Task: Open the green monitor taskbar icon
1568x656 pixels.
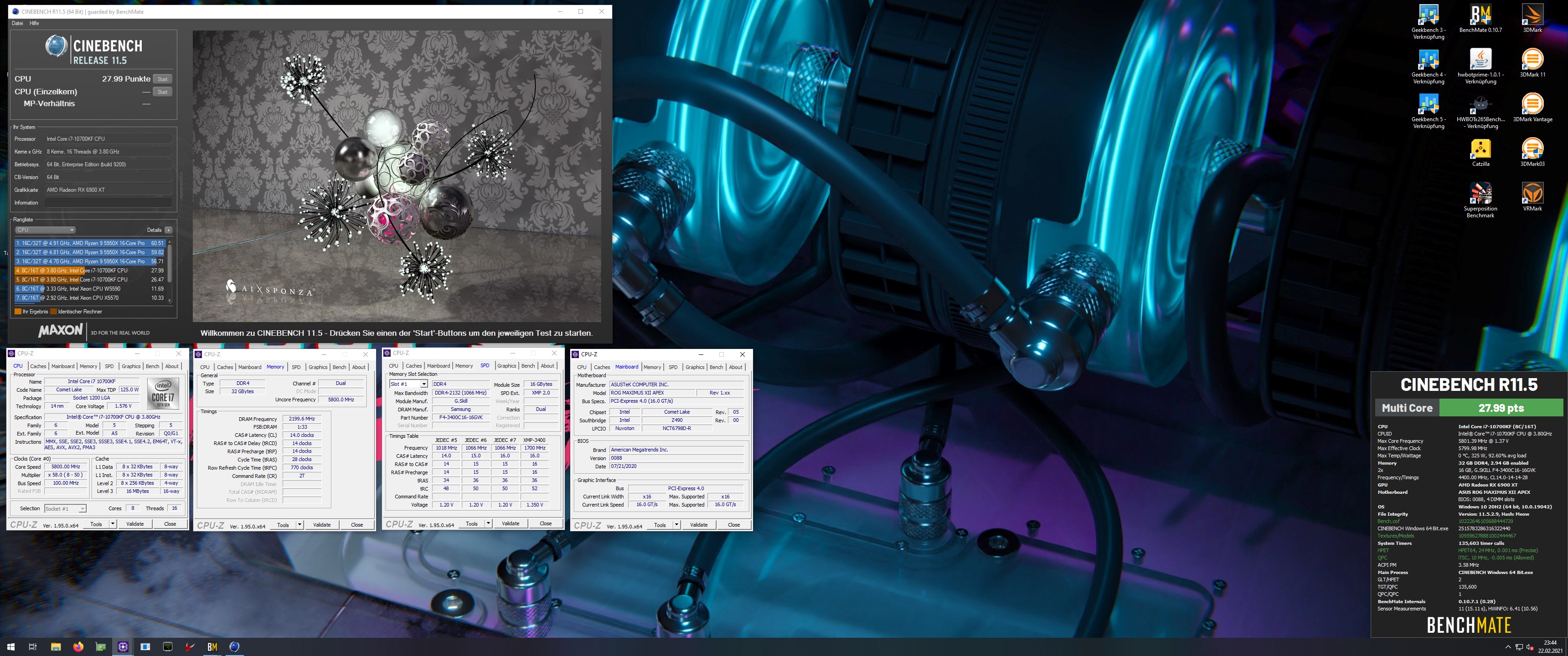Action: pyautogui.click(x=167, y=647)
